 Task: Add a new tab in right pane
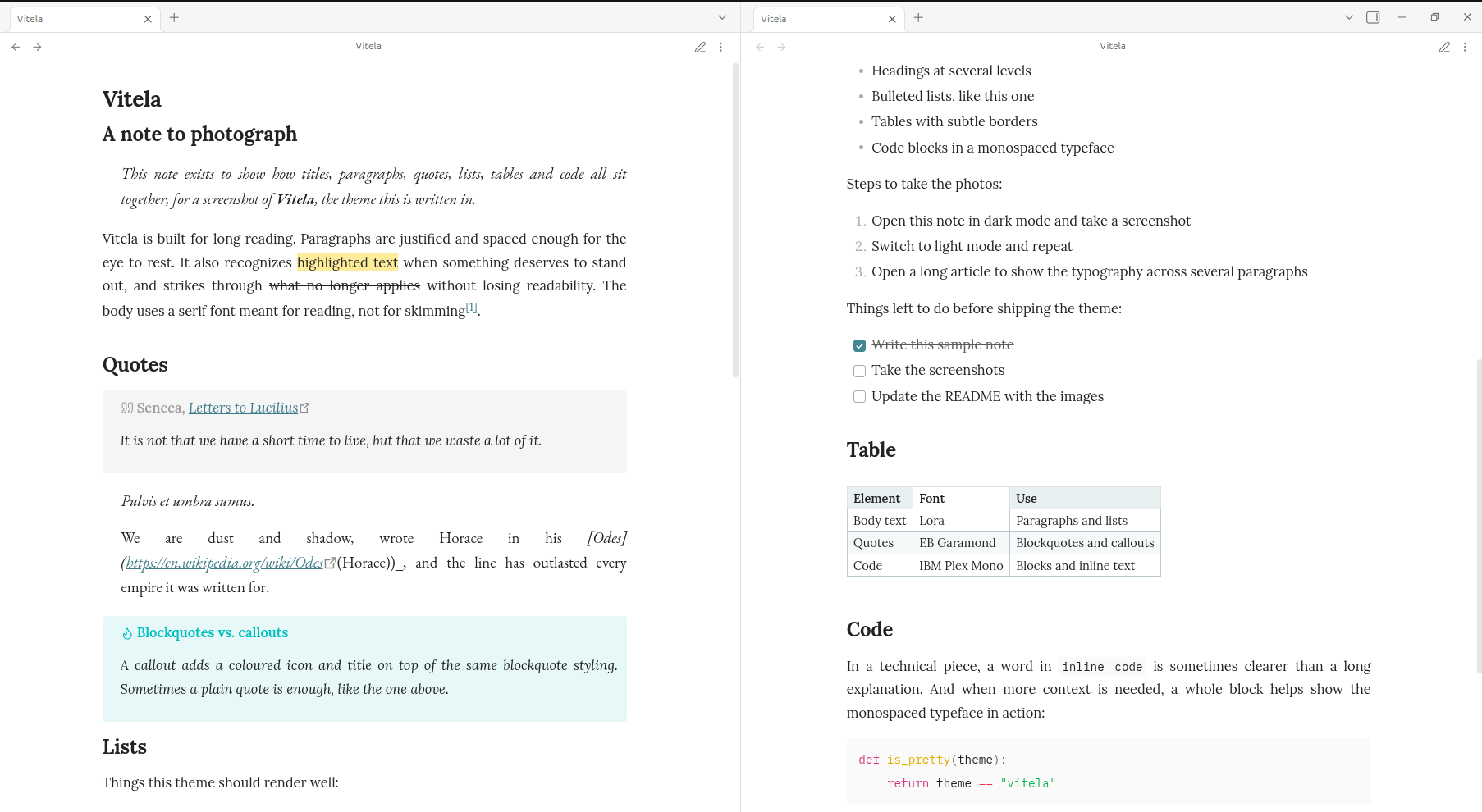point(918,17)
